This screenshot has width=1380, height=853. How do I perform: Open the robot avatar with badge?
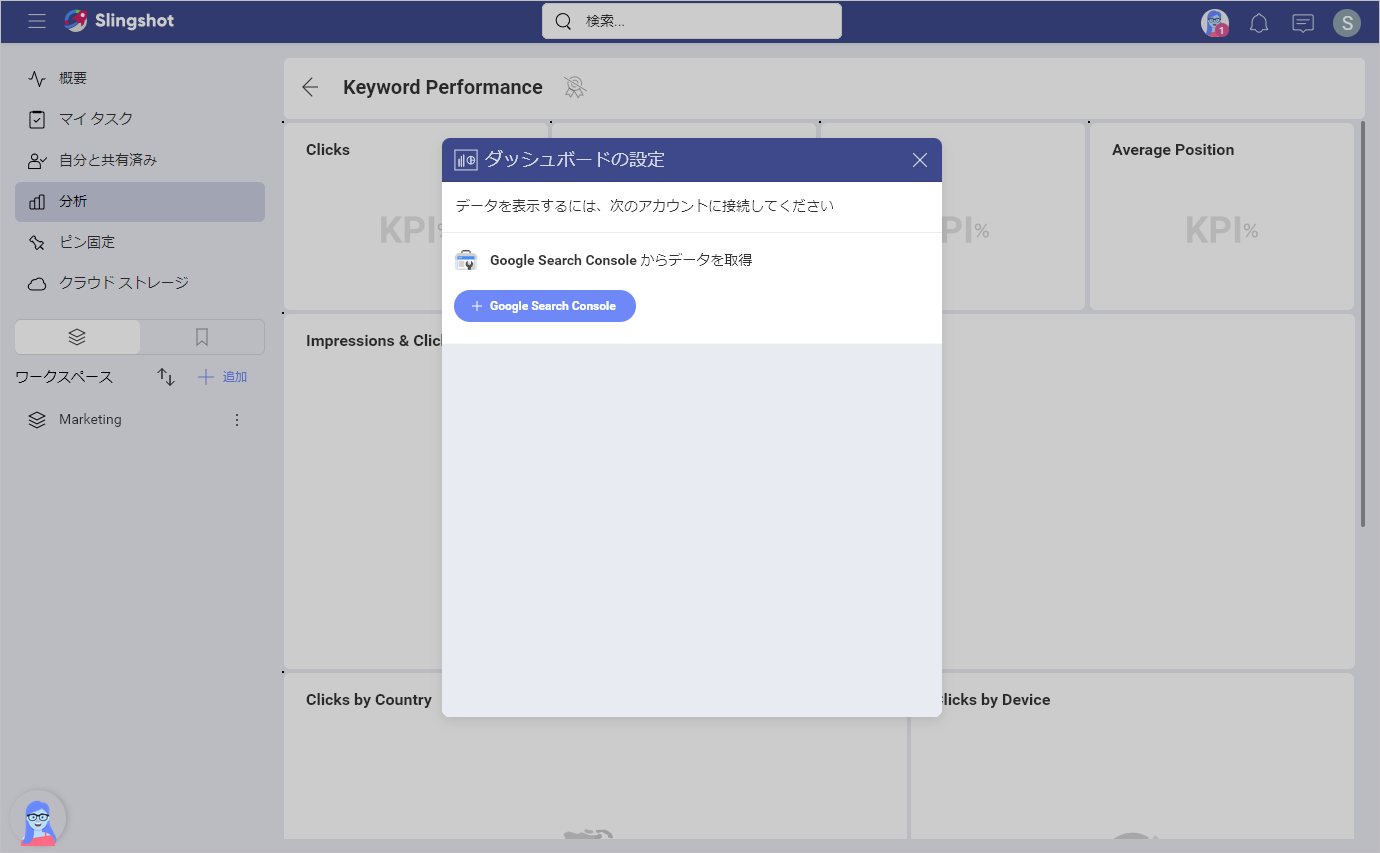[x=1215, y=23]
